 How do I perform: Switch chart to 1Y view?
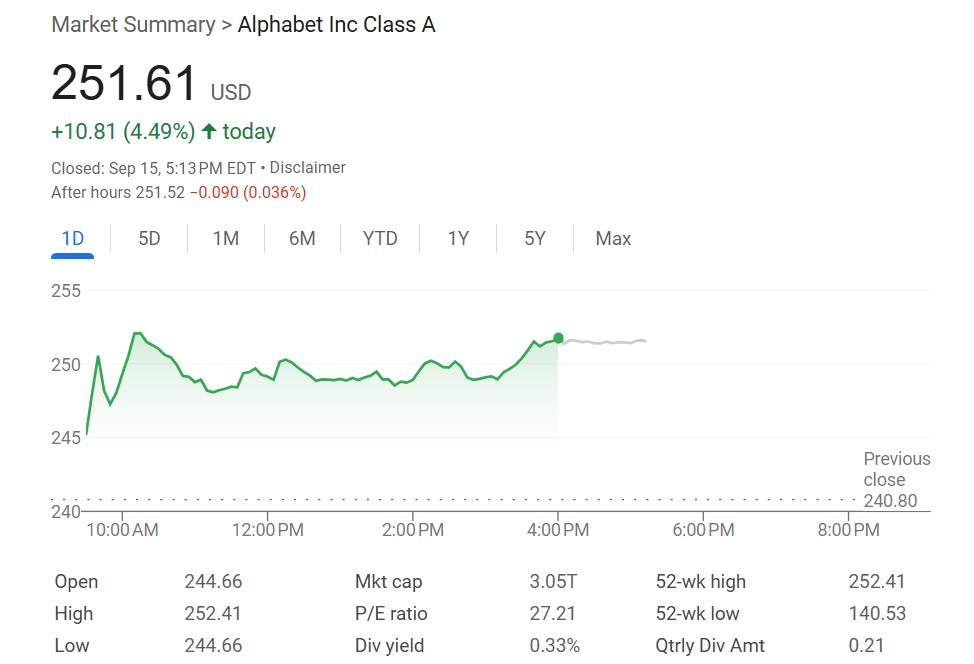(458, 238)
